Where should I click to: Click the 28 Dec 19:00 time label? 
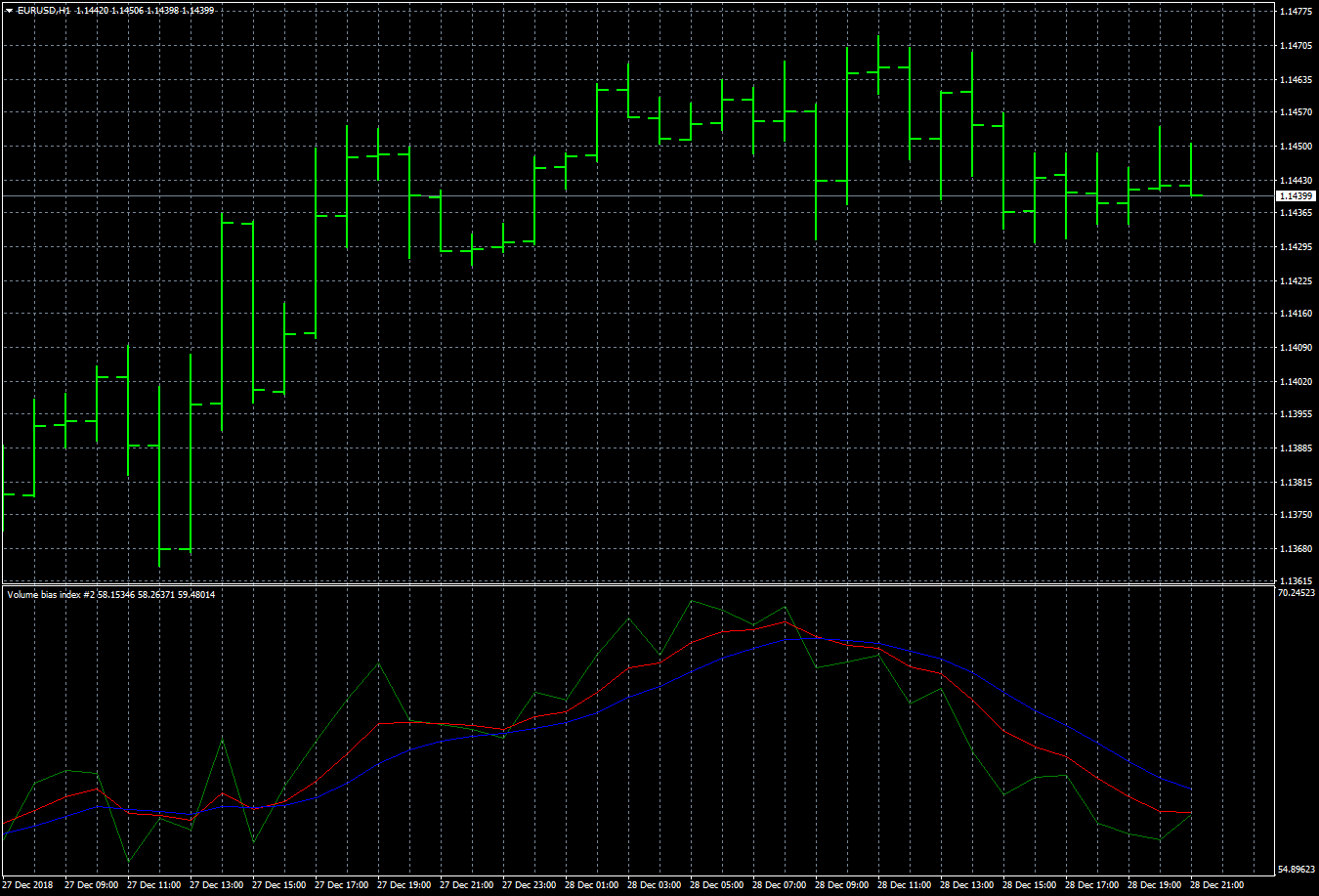point(1154,885)
